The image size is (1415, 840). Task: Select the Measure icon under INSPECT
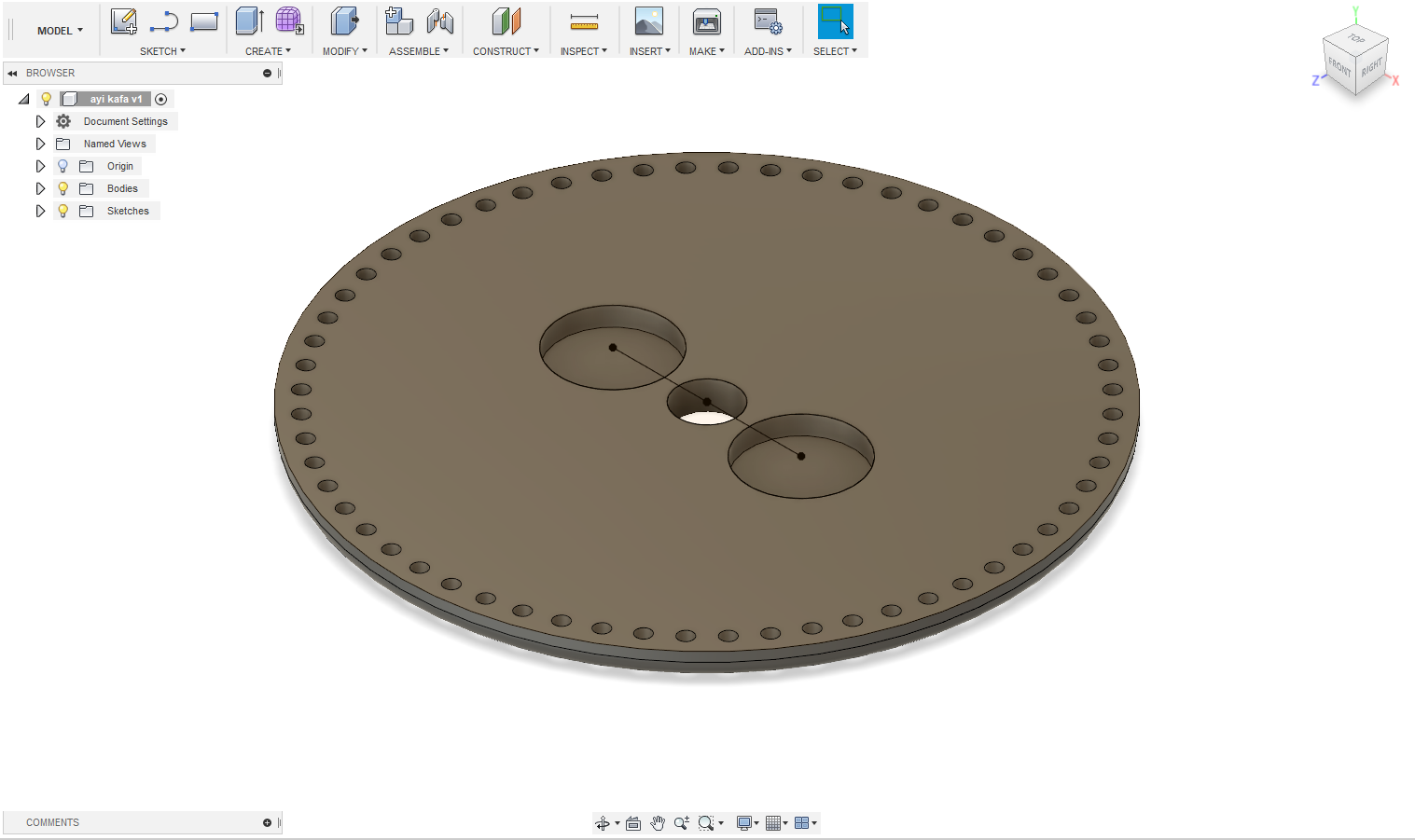click(x=584, y=21)
